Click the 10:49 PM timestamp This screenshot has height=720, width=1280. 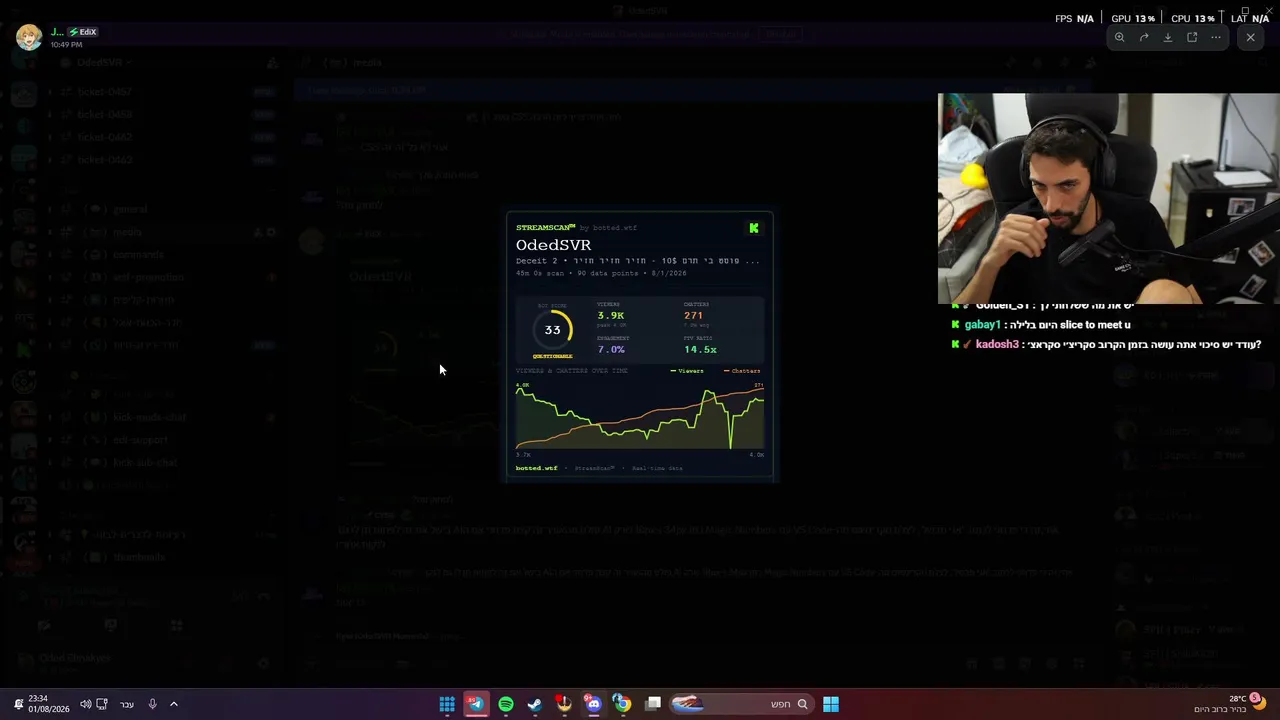66,45
